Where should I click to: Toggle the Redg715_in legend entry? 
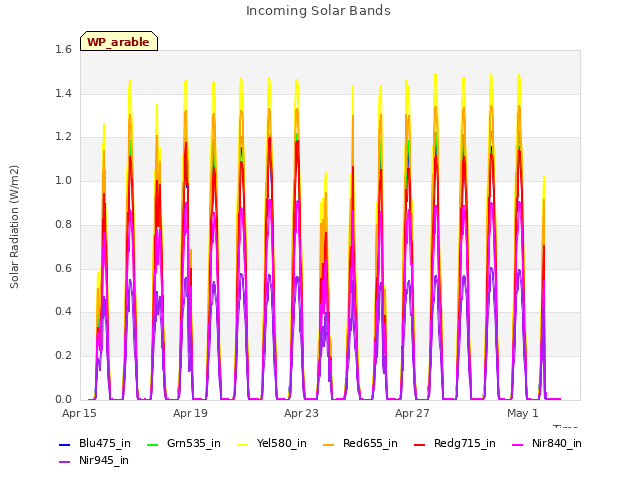coord(455,444)
